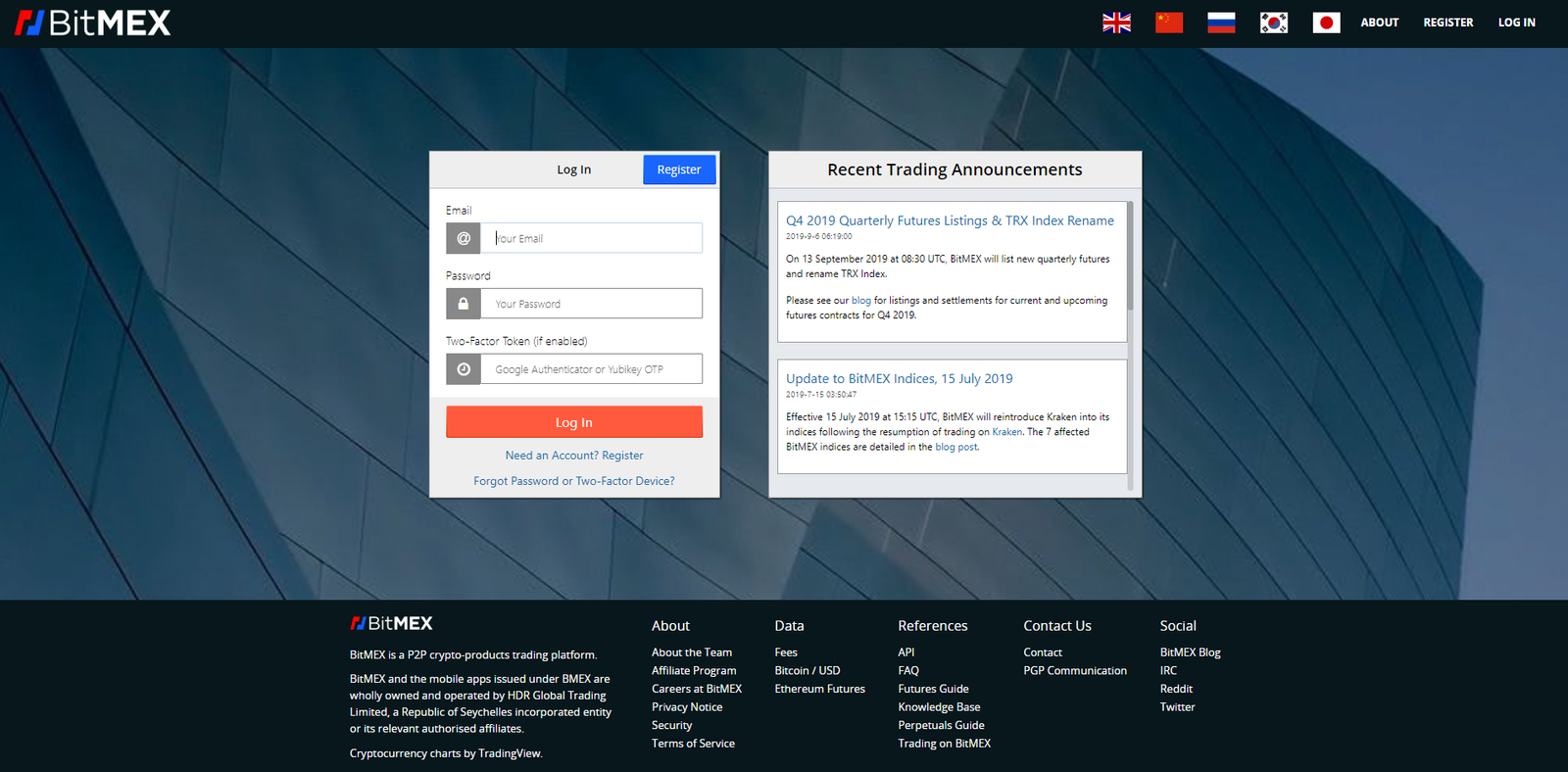Click timestamp 2019-7-15 03:50:47
The height and width of the screenshot is (772, 1568).
click(821, 395)
